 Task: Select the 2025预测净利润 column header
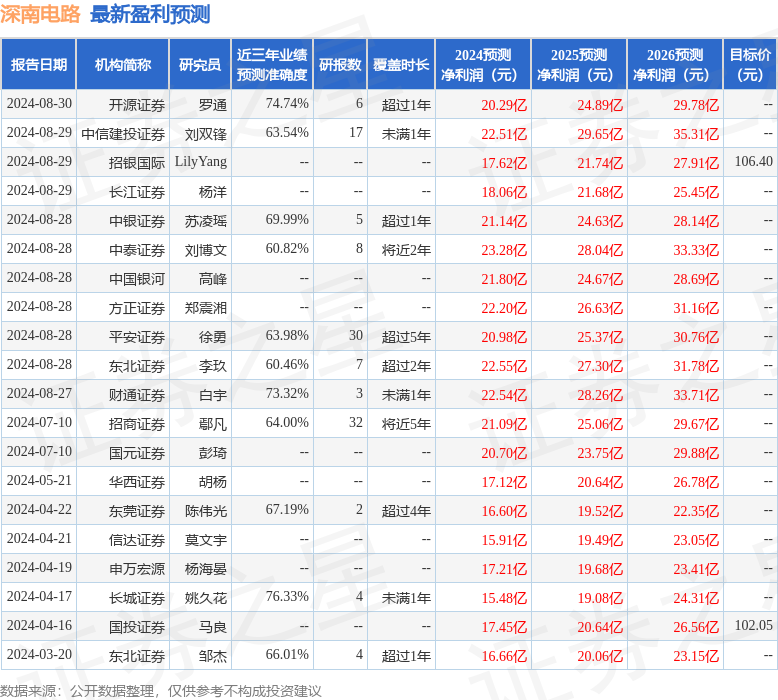[x=579, y=64]
